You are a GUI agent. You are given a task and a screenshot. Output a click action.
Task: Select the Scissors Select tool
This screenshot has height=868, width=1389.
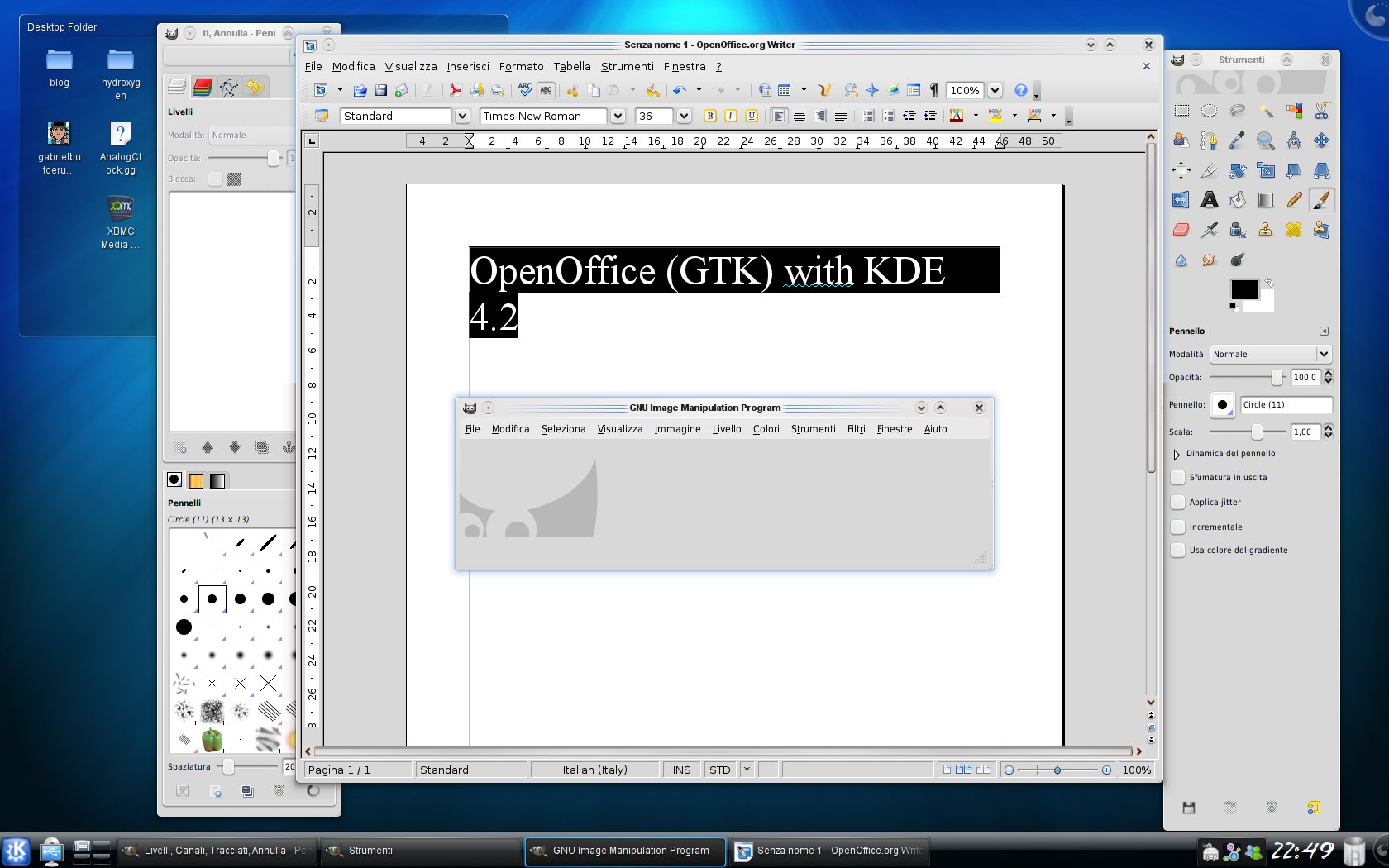pyautogui.click(x=1321, y=111)
